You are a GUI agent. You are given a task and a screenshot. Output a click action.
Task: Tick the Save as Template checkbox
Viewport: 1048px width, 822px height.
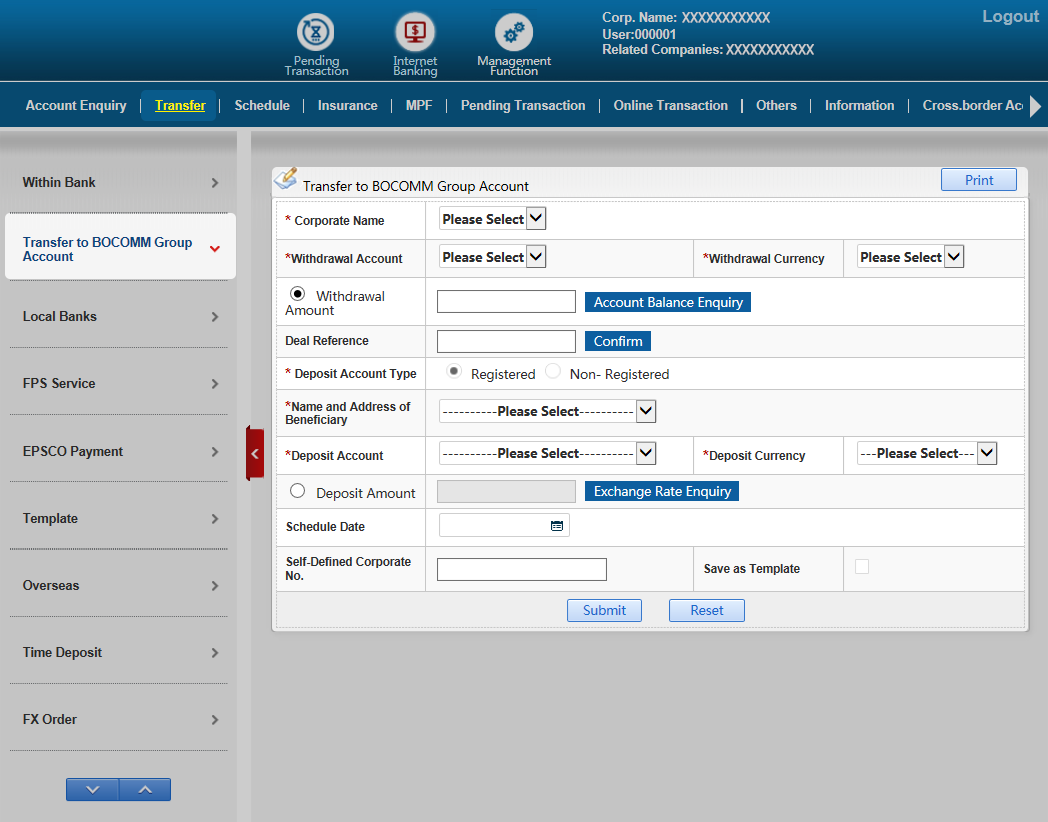tap(862, 567)
